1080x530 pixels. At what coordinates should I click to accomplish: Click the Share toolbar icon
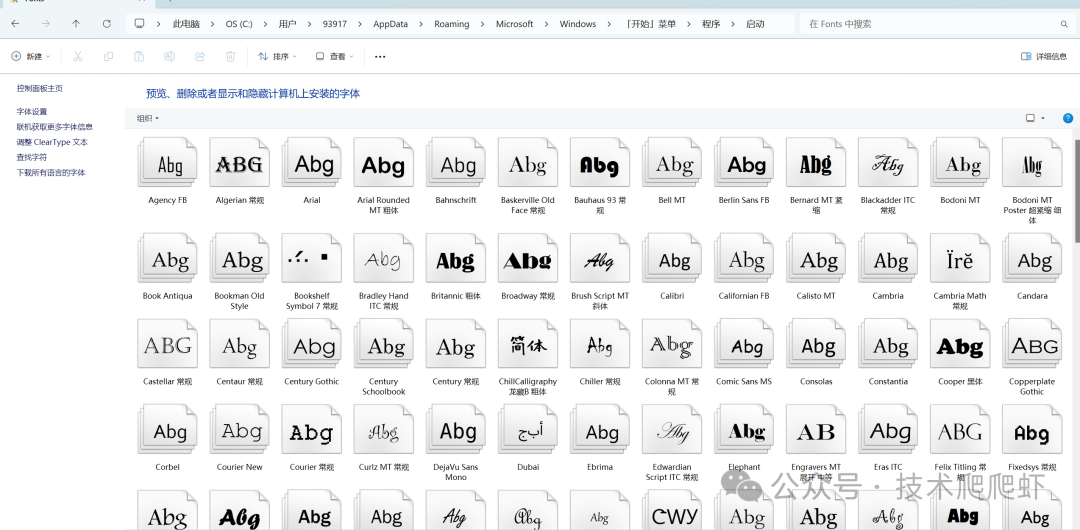pyautogui.click(x=200, y=57)
